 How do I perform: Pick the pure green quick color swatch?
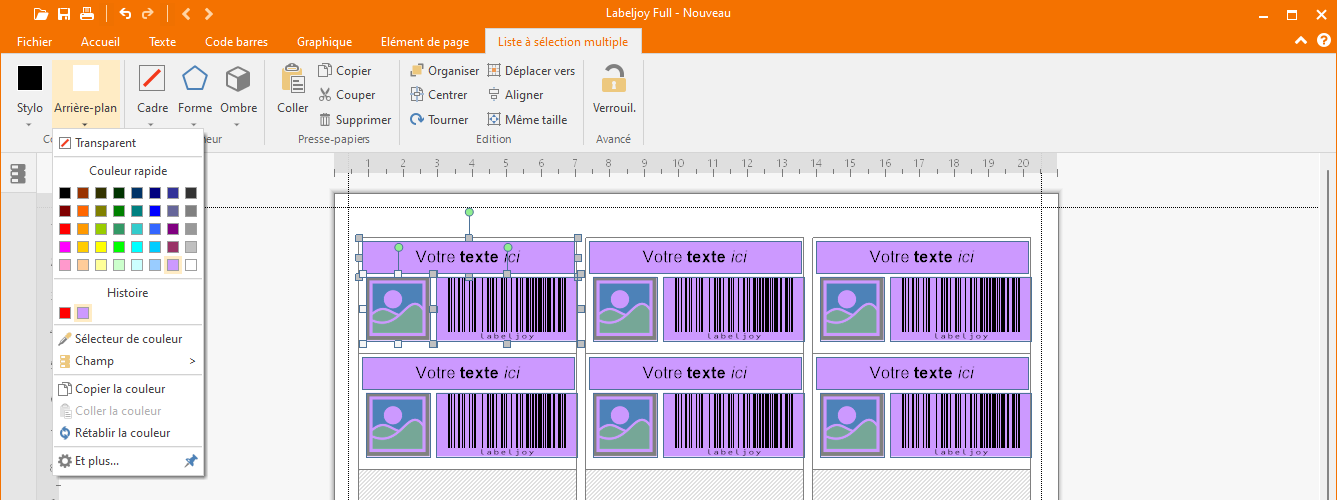point(119,247)
